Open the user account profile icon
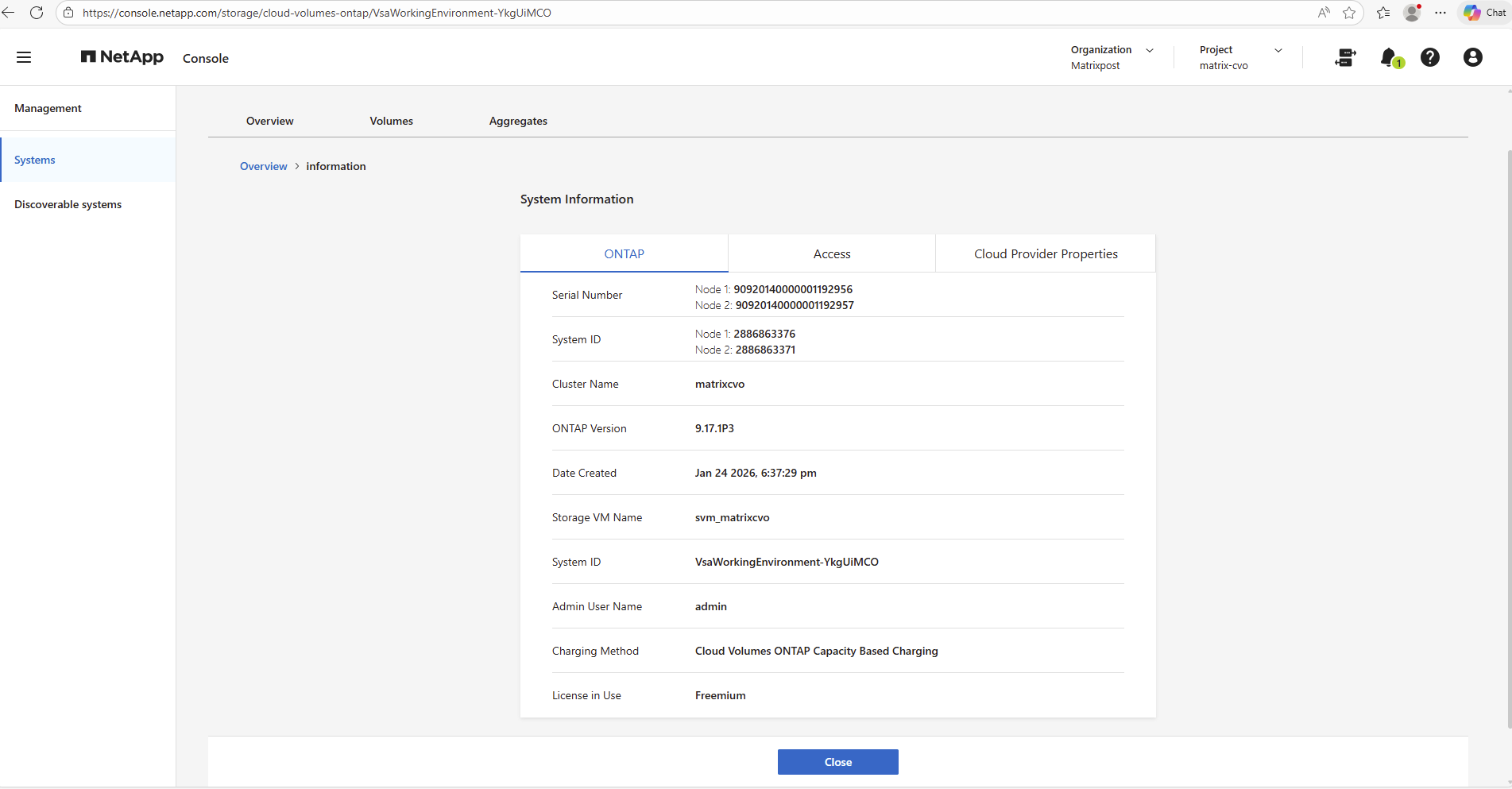Screen dimensions: 1512x789 click(1472, 57)
